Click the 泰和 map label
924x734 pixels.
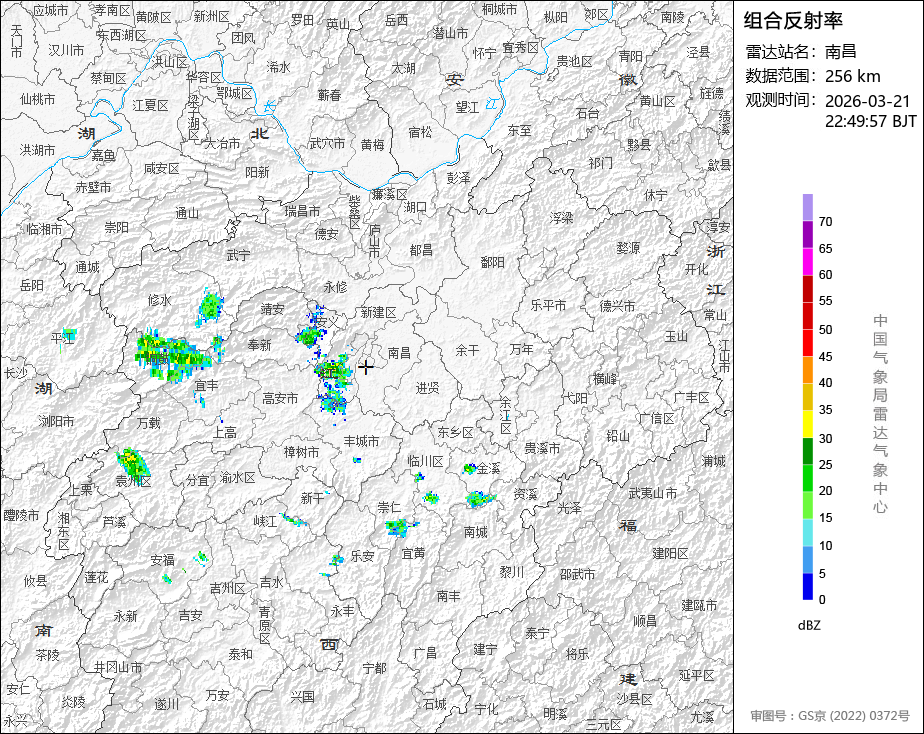(240, 653)
